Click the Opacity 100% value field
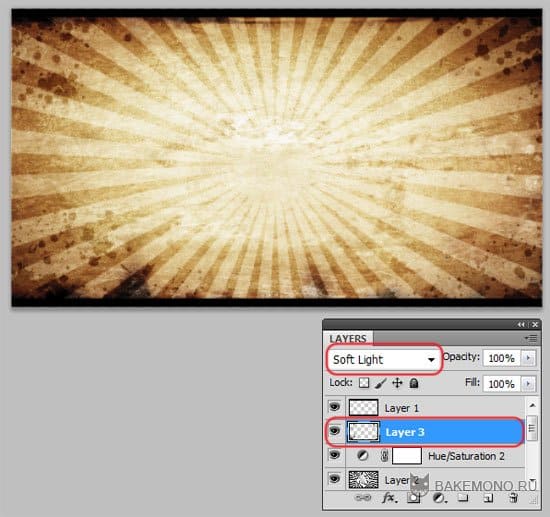The height and width of the screenshot is (517, 550). (x=502, y=358)
